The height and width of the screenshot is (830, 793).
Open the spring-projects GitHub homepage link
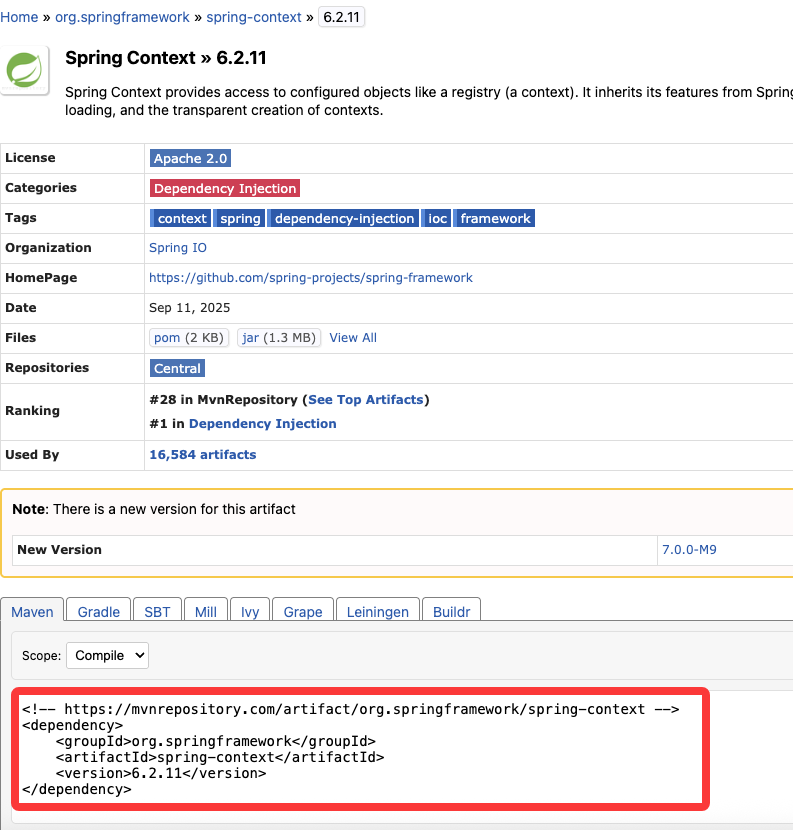[311, 278]
